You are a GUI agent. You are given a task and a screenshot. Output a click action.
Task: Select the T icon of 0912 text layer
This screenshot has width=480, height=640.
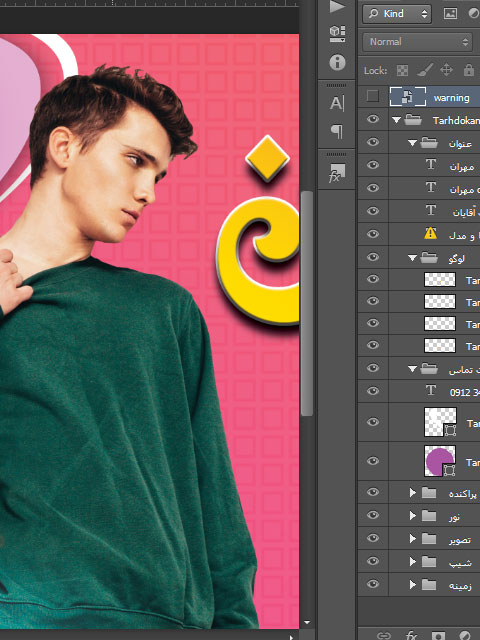coord(431,391)
